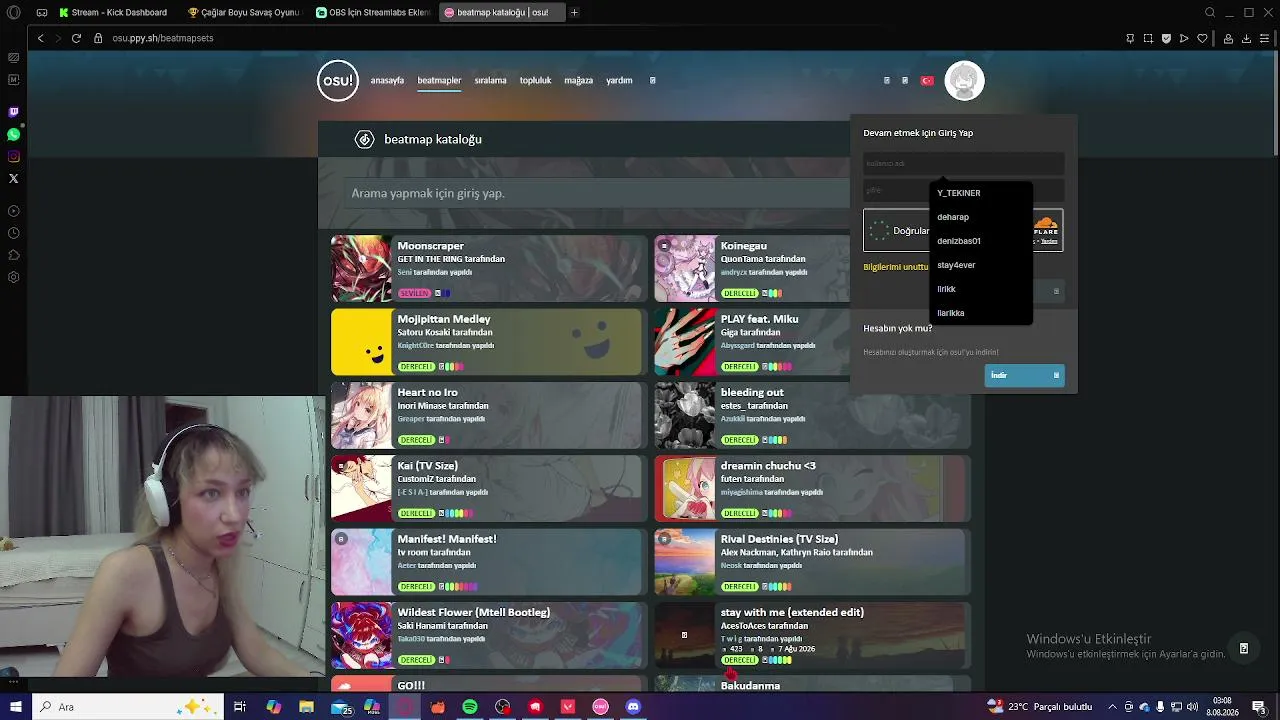The width and height of the screenshot is (1280, 720).
Task: Open Kai (TV Size) beatmap
Action: point(489,489)
